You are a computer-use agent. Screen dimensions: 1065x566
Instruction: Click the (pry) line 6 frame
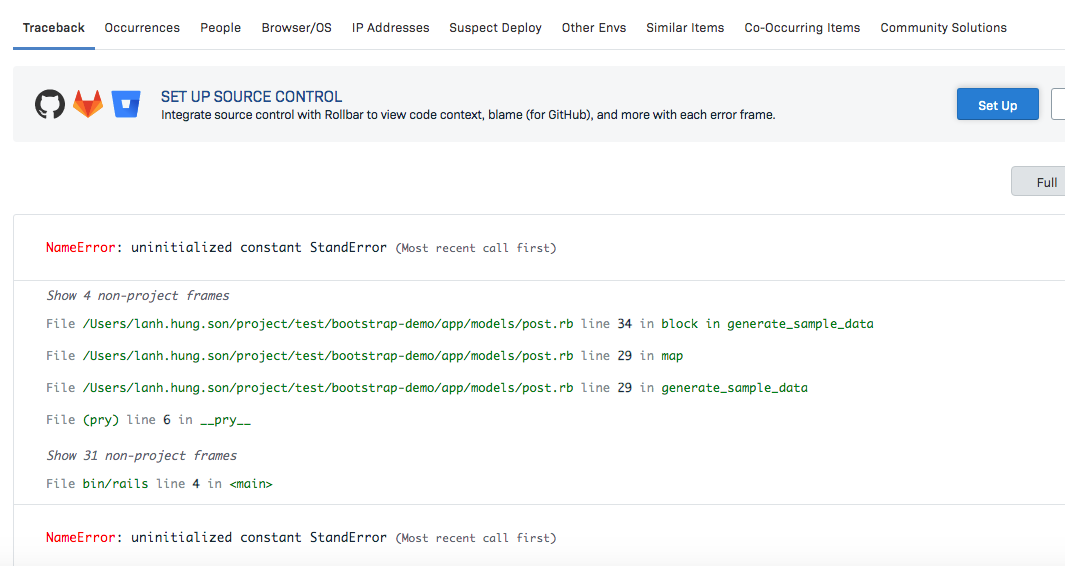(x=148, y=420)
